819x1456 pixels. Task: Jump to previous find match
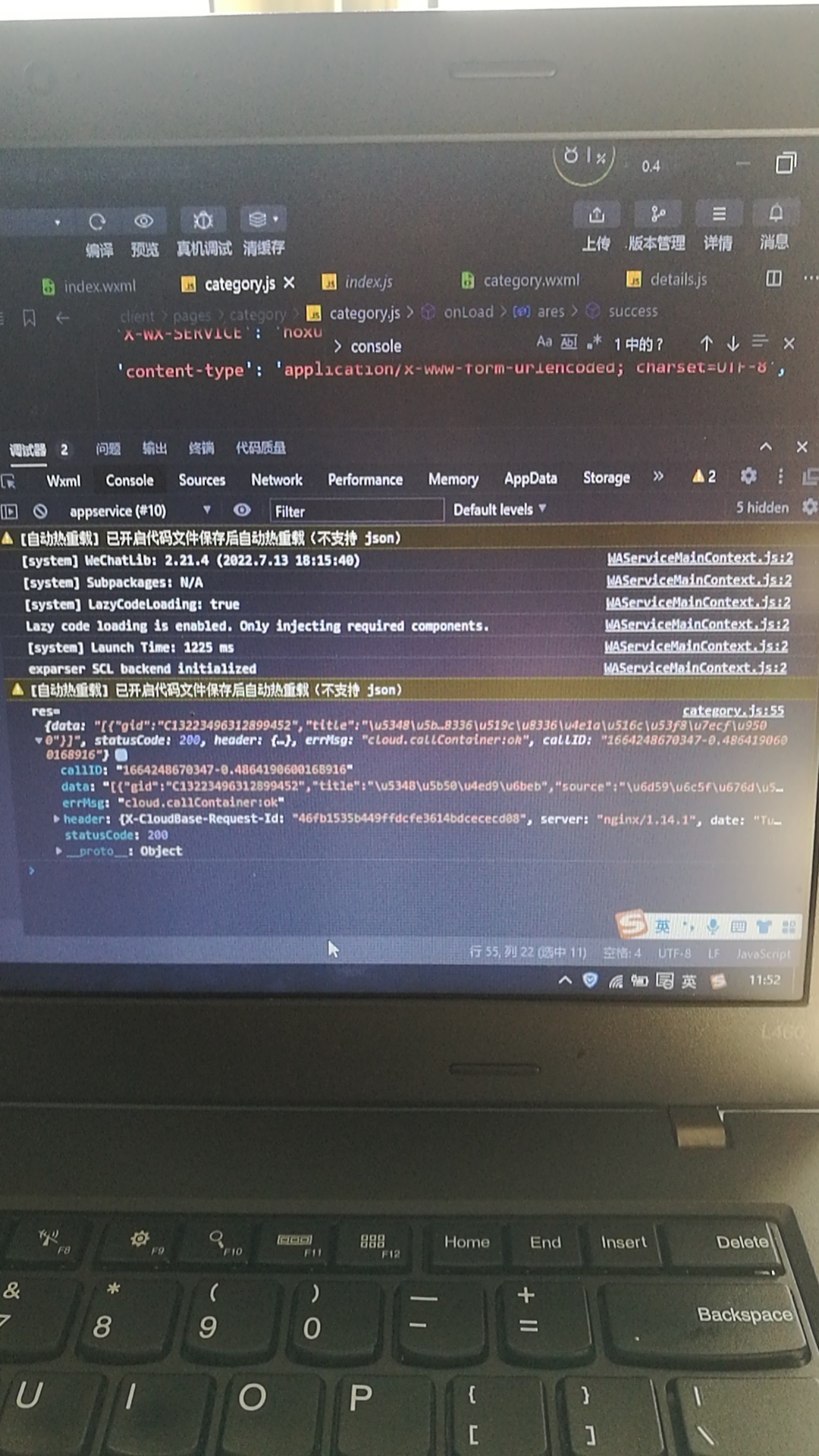tap(706, 344)
